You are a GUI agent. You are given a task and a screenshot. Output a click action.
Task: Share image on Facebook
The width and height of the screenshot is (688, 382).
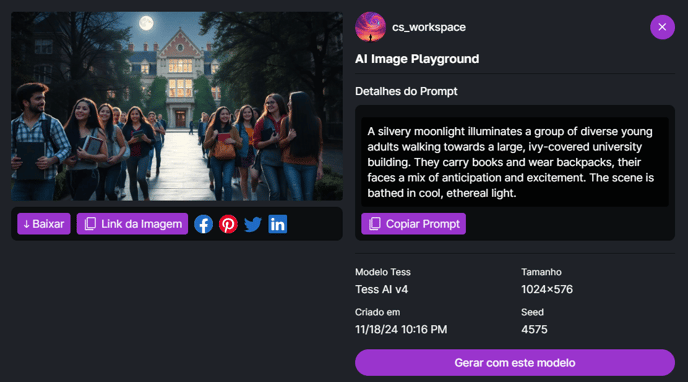click(x=204, y=224)
